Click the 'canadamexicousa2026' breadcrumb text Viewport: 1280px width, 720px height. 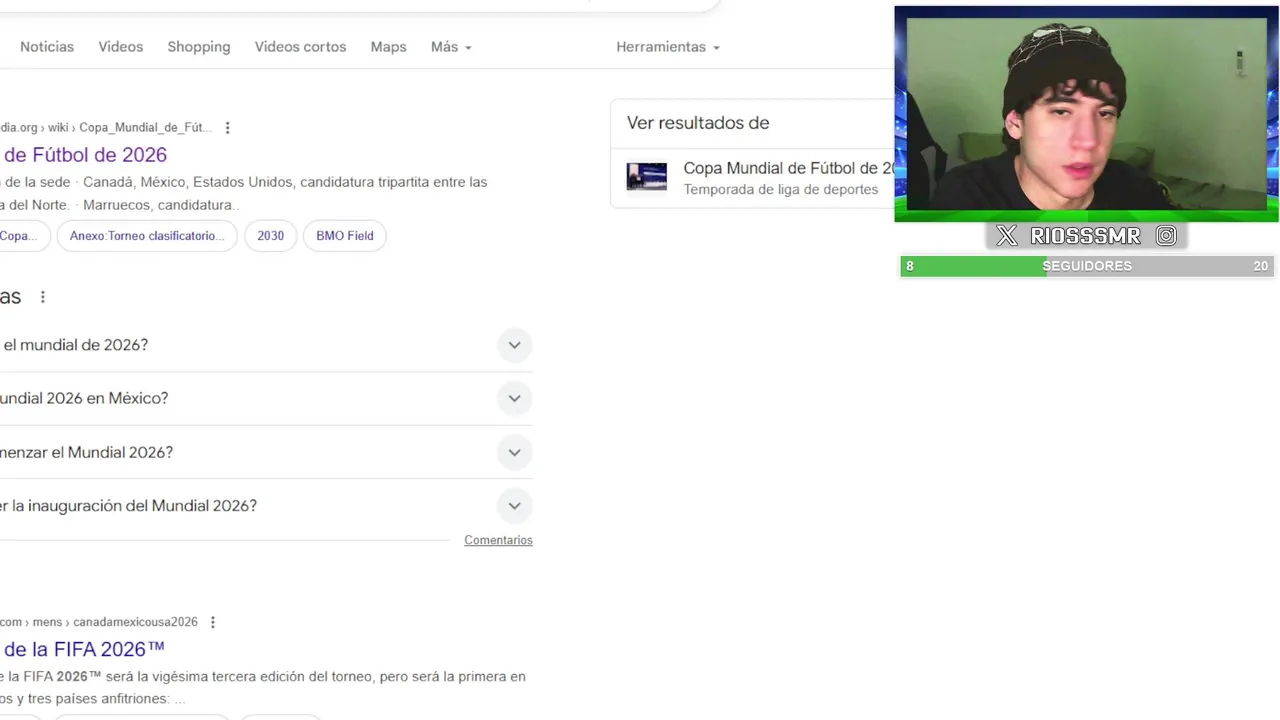pos(135,622)
